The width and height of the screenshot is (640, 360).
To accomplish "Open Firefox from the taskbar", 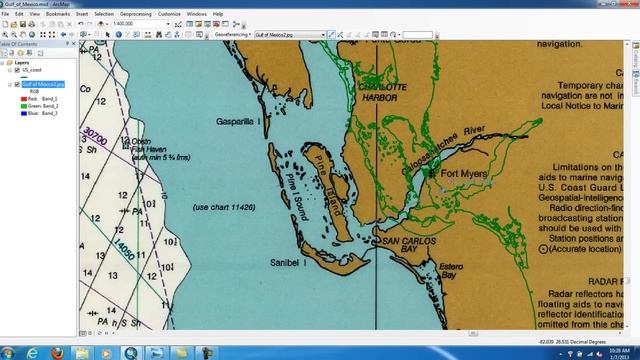I will click(57, 353).
